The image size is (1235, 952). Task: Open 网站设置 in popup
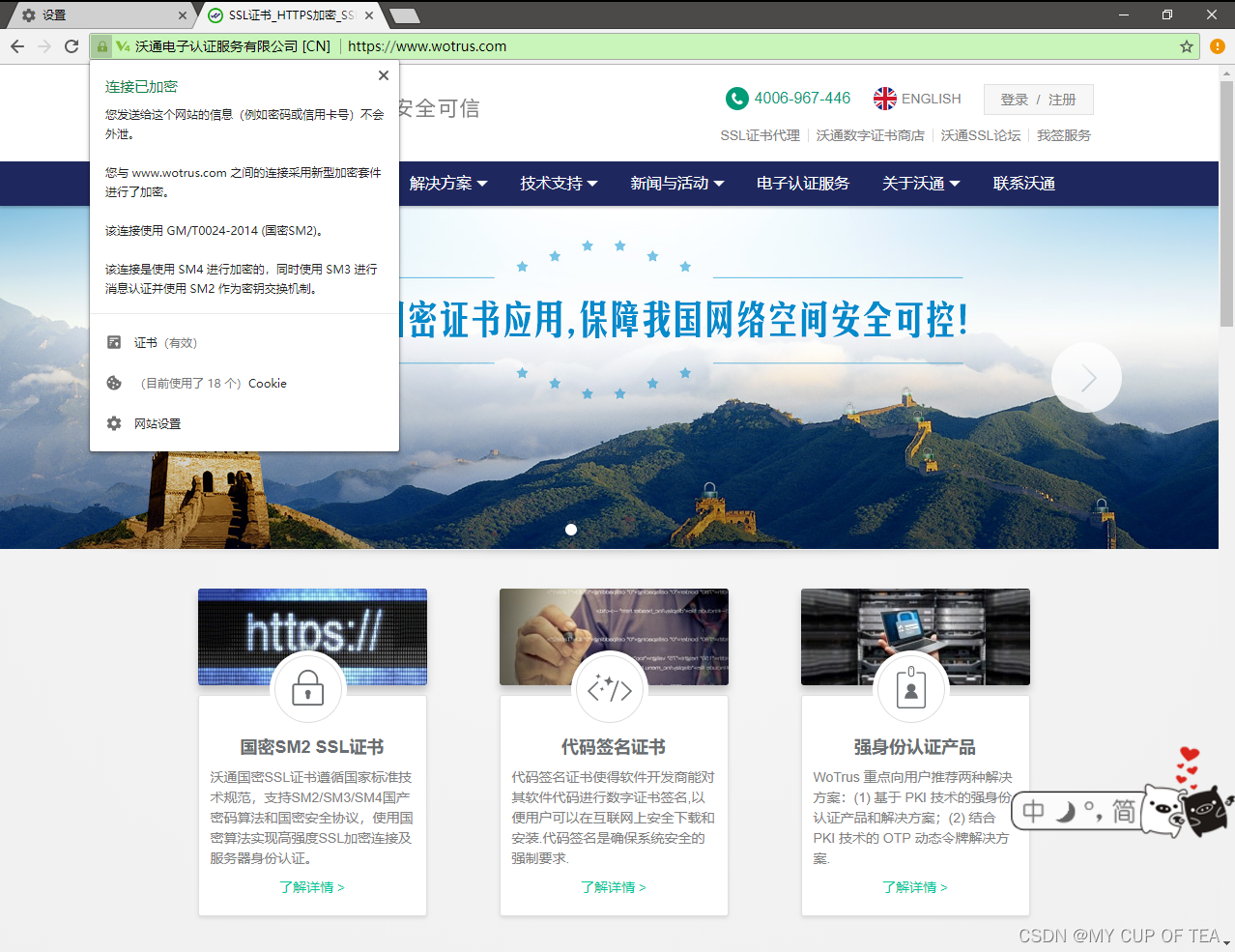158,424
